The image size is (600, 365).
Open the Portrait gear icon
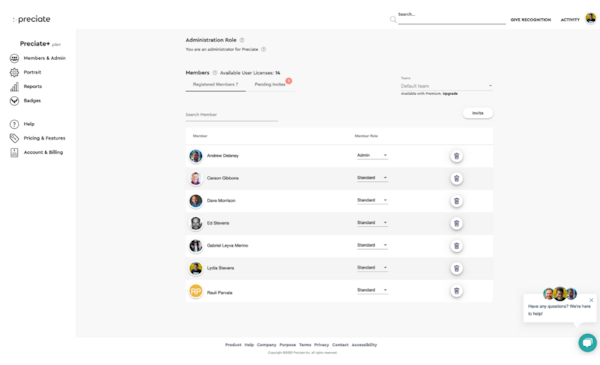[14, 72]
